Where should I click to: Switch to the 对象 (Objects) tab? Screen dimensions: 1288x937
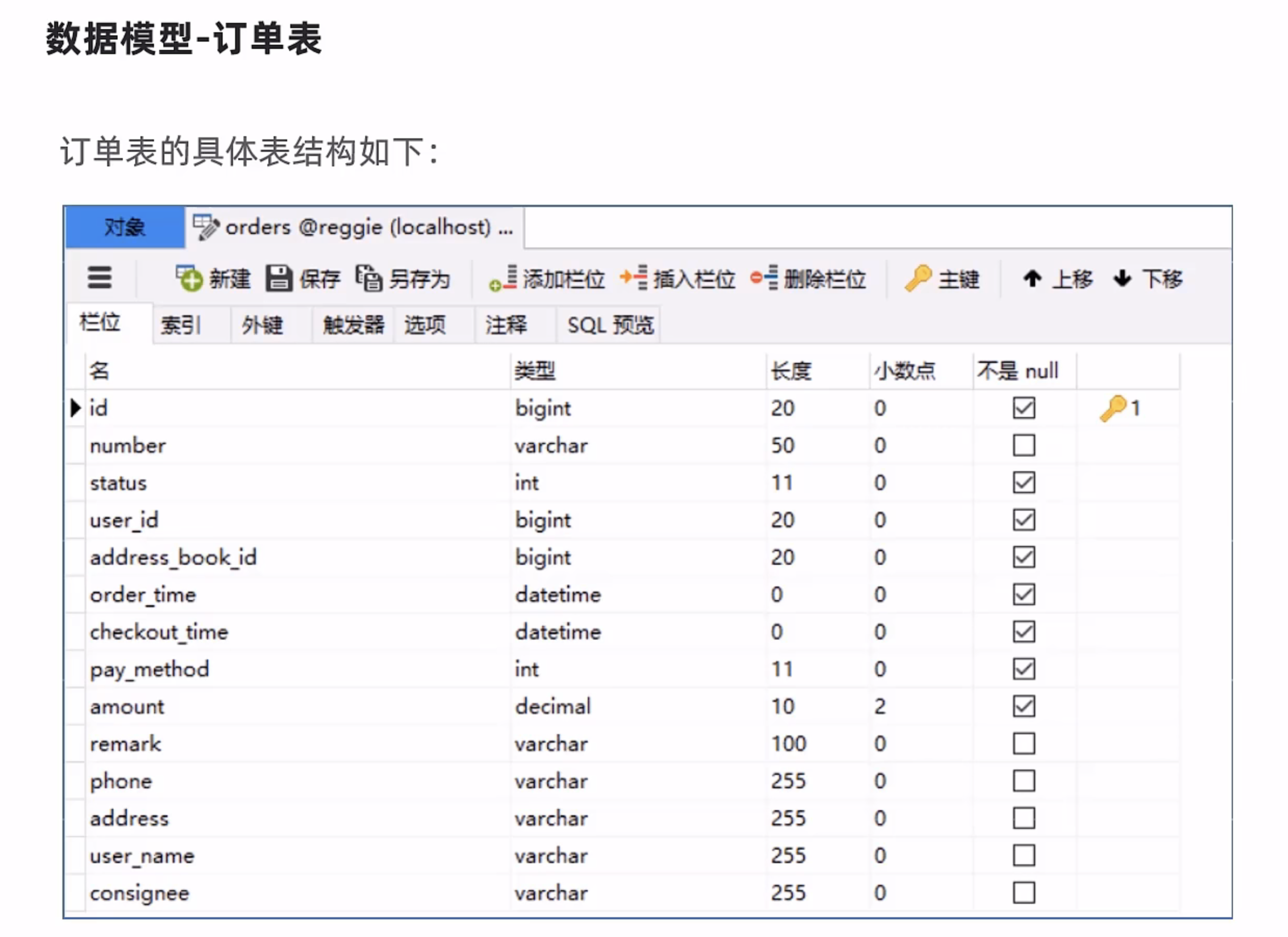pos(124,228)
